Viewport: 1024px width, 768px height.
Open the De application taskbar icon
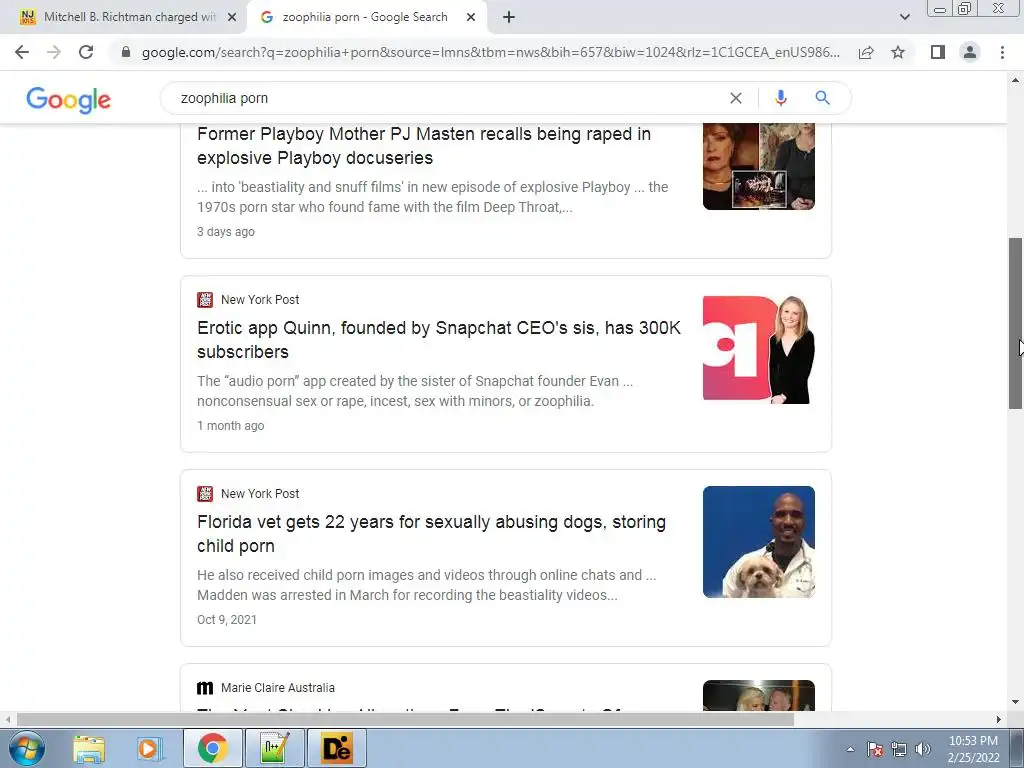click(337, 749)
